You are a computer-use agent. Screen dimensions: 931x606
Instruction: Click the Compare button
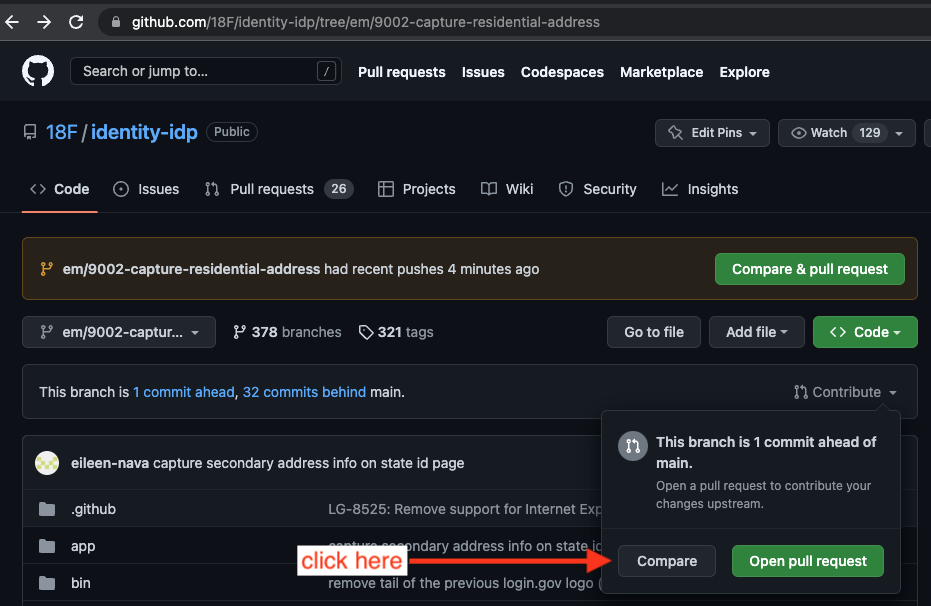(x=667, y=561)
